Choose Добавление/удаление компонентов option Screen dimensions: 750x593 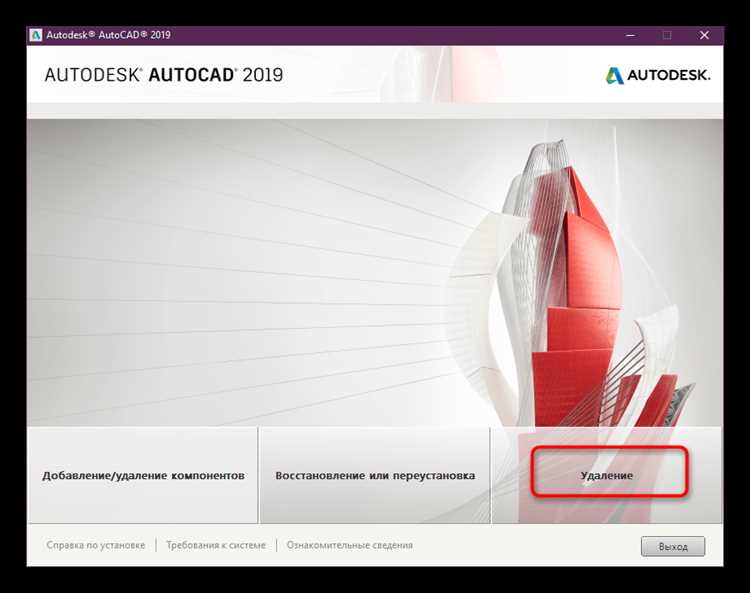(143, 475)
